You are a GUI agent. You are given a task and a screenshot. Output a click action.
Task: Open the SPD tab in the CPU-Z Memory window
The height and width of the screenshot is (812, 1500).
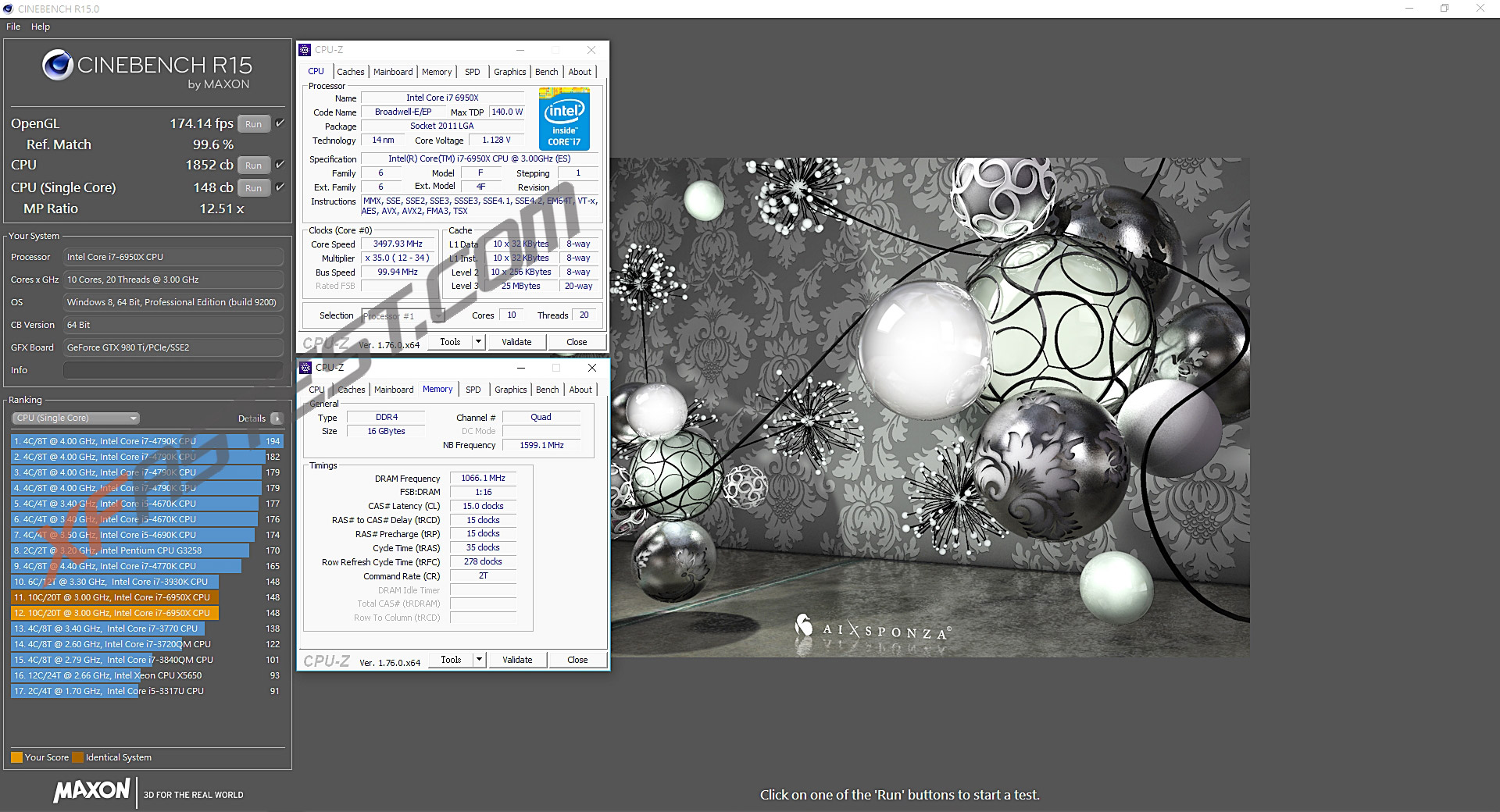tap(473, 390)
